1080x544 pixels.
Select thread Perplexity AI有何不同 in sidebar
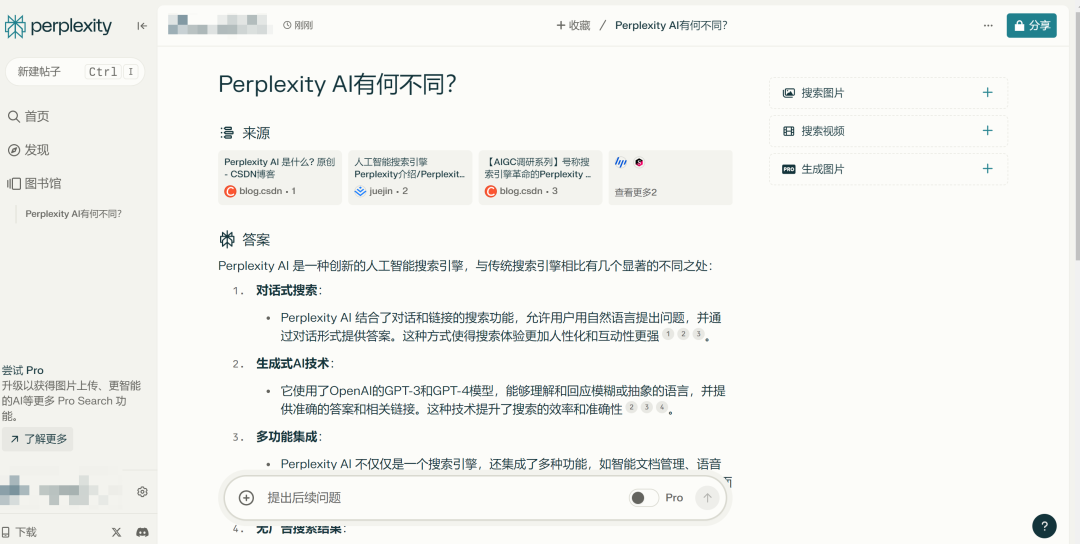point(74,213)
